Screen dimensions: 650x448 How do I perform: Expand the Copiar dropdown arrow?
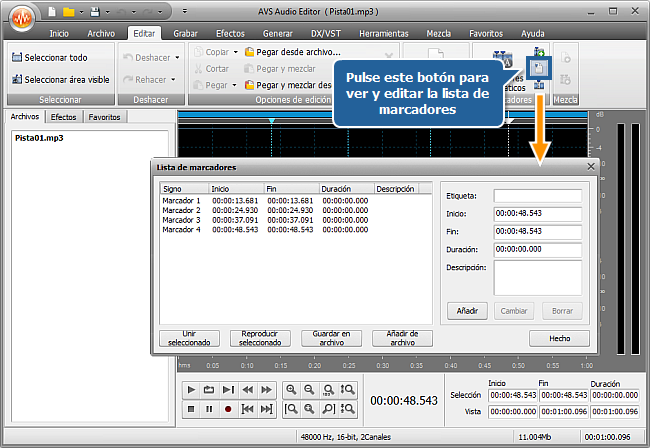tap(235, 52)
